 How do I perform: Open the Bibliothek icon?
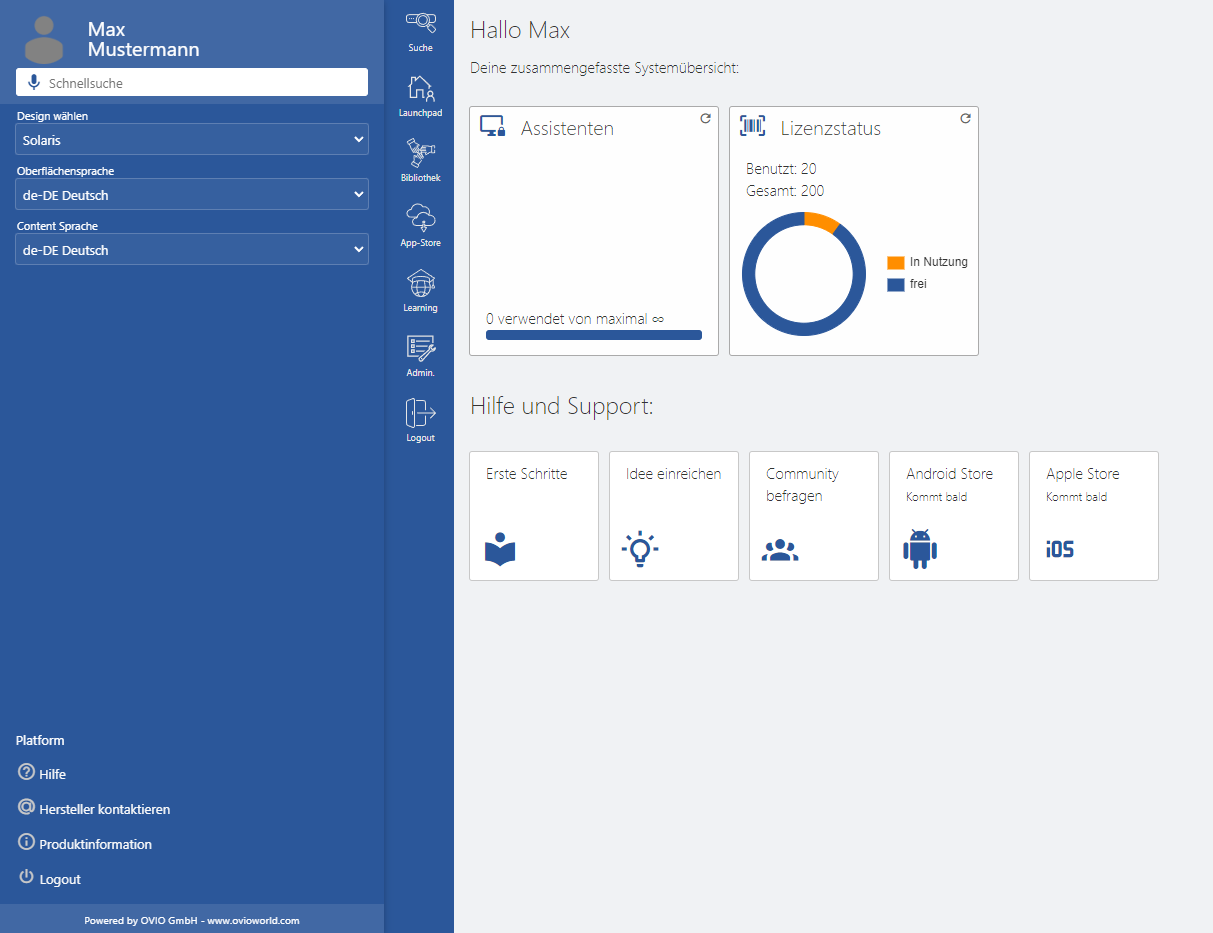point(420,153)
